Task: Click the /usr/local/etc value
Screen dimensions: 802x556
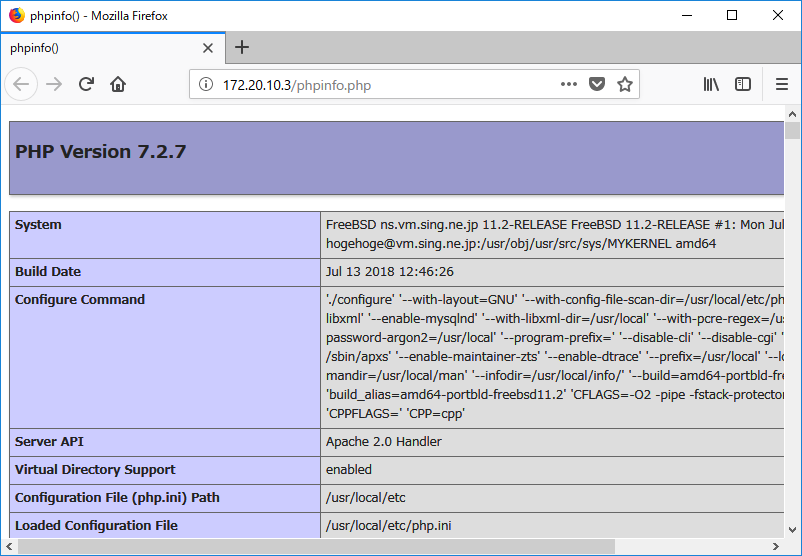Action: coord(366,498)
